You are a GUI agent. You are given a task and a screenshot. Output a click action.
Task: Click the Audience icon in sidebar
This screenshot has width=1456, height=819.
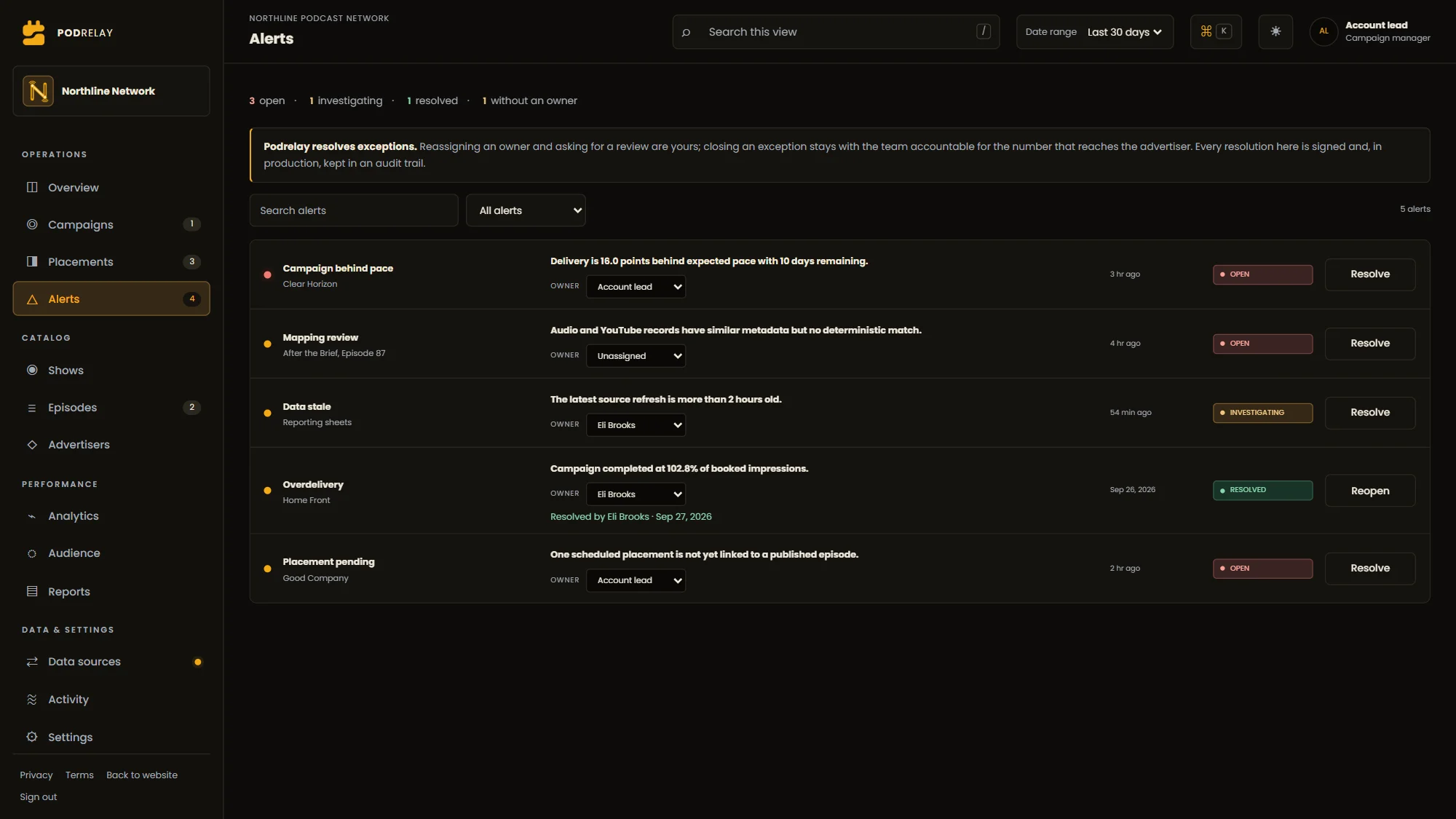(32, 553)
